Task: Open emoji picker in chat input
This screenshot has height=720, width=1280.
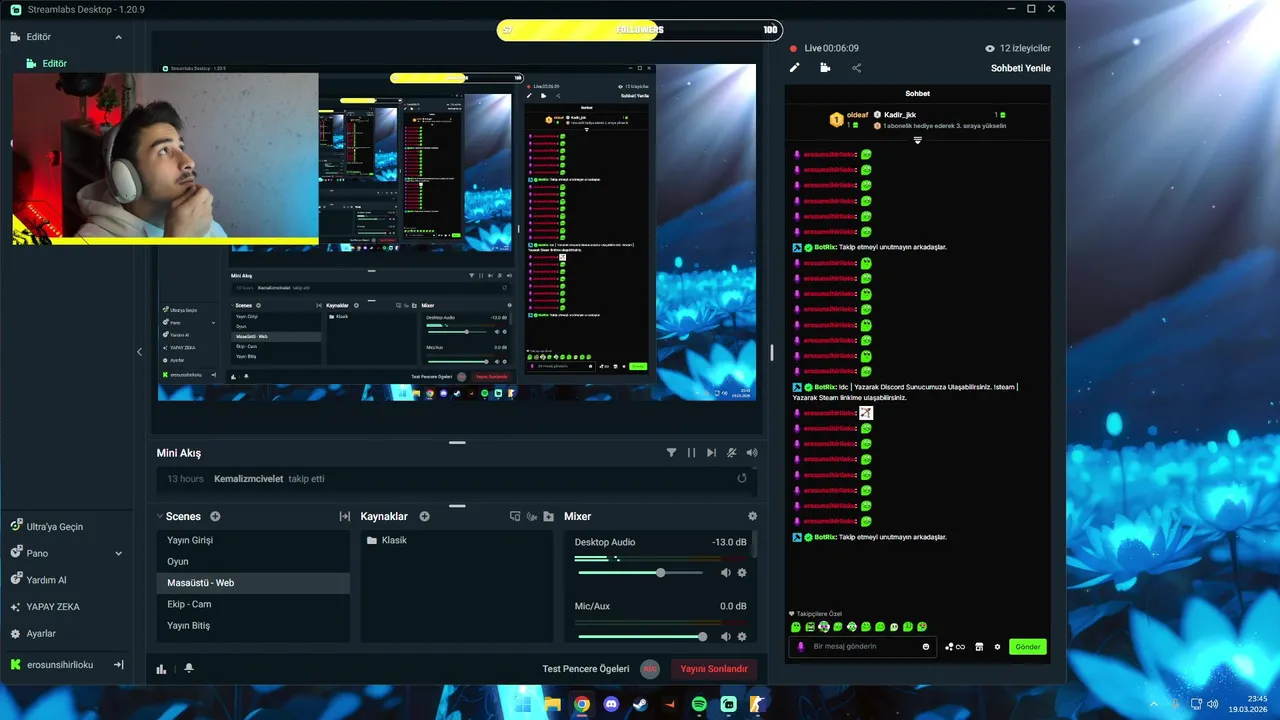Action: click(926, 647)
